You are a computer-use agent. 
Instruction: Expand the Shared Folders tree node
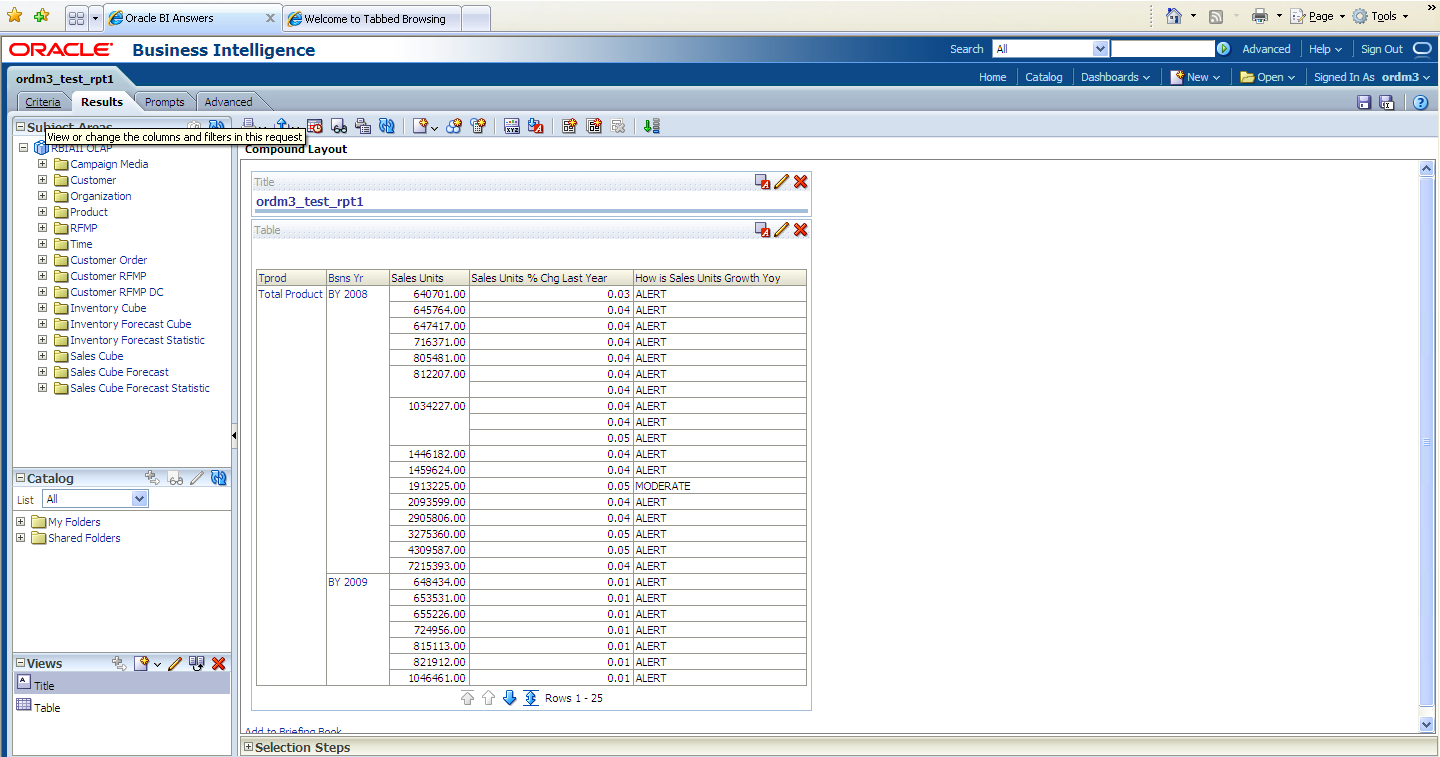pos(21,538)
